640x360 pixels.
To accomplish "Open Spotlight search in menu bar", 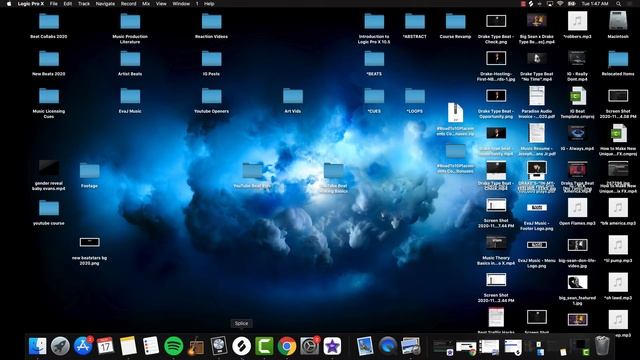I will 618,4.
